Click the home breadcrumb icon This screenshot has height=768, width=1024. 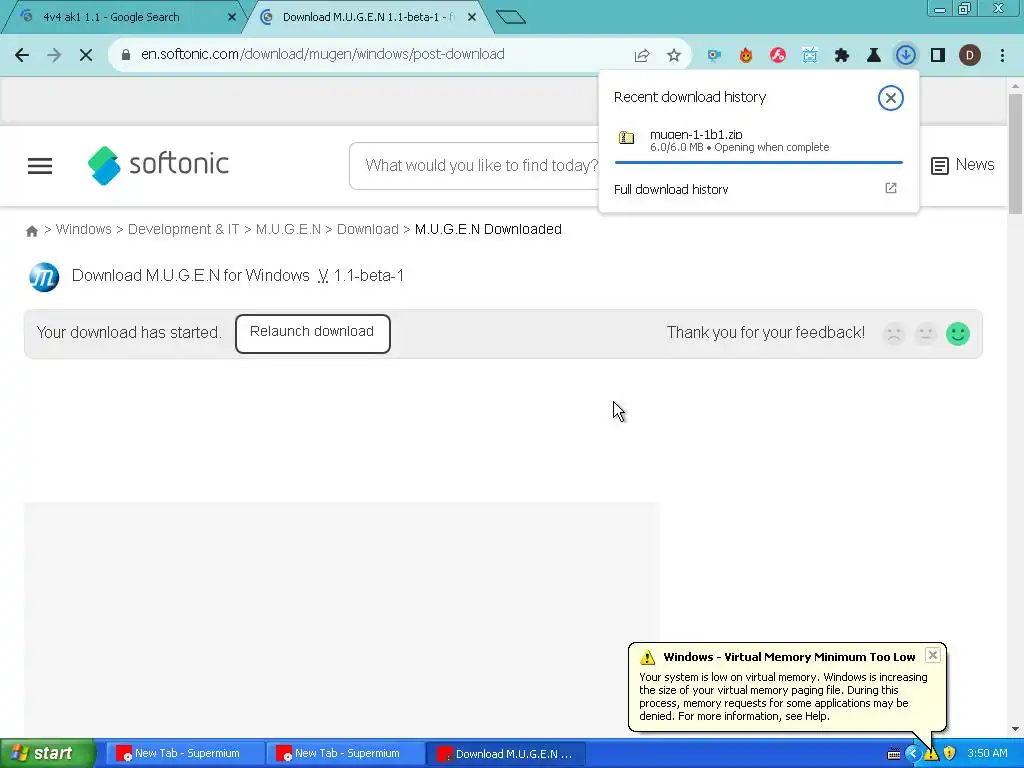[31, 231]
